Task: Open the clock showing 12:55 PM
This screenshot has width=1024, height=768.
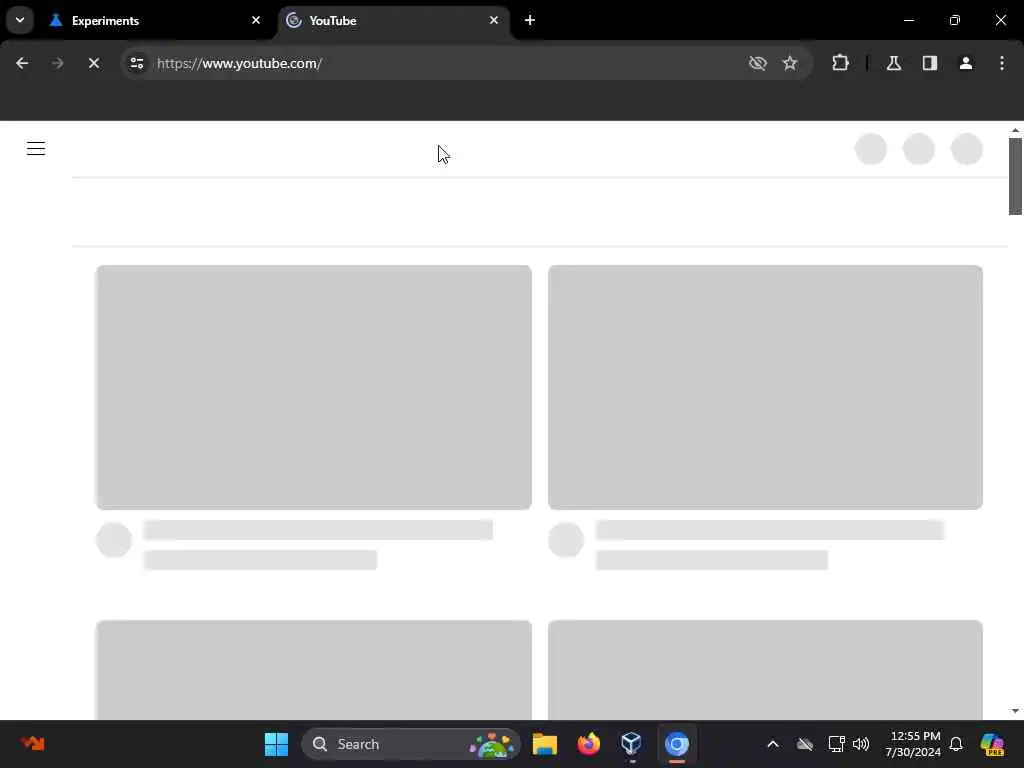Action: point(913,744)
